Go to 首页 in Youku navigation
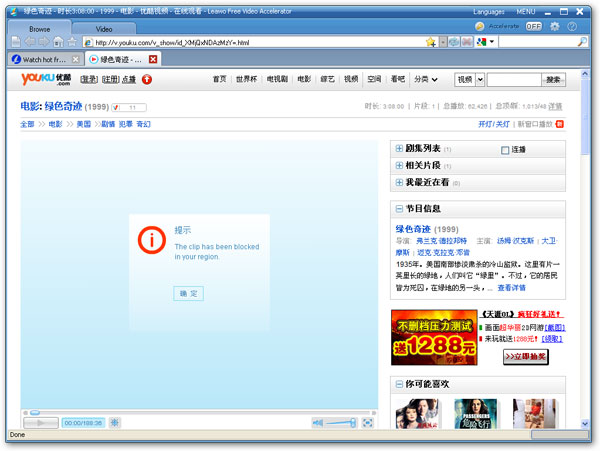 (219, 79)
